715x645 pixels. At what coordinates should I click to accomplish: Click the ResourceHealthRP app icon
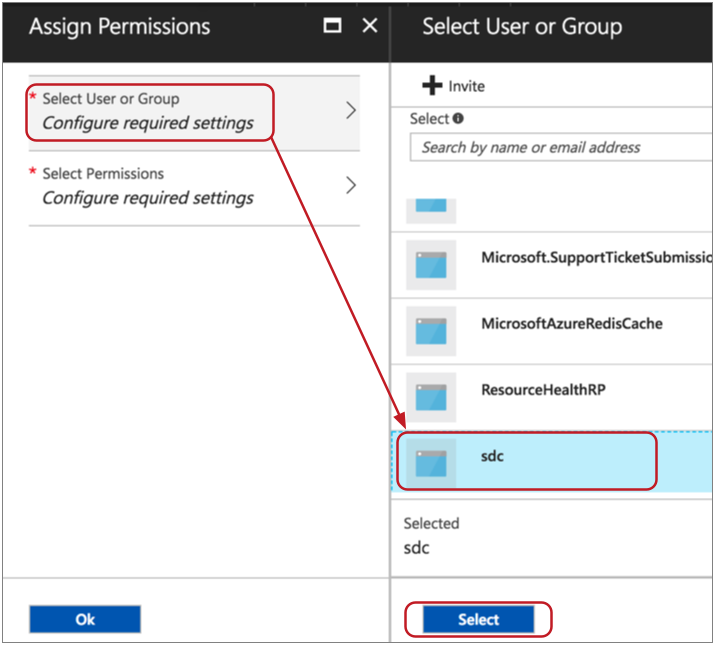click(x=431, y=397)
